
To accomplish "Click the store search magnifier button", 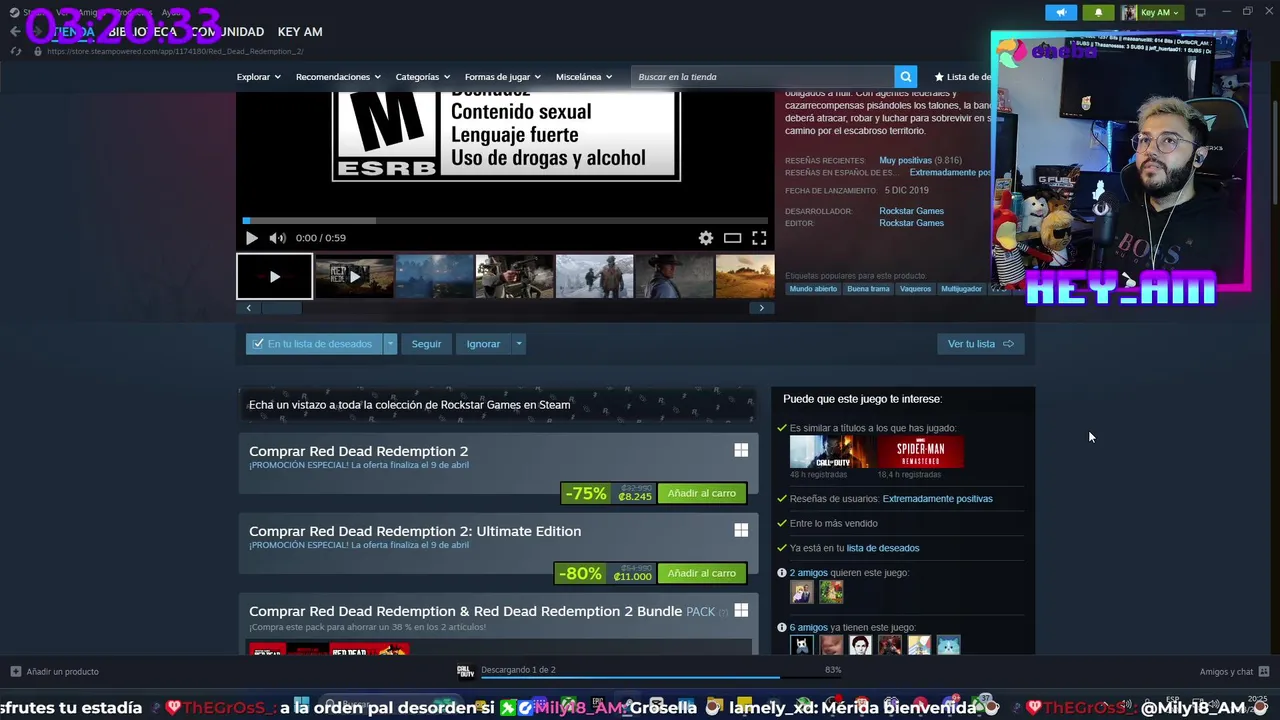I will [905, 77].
